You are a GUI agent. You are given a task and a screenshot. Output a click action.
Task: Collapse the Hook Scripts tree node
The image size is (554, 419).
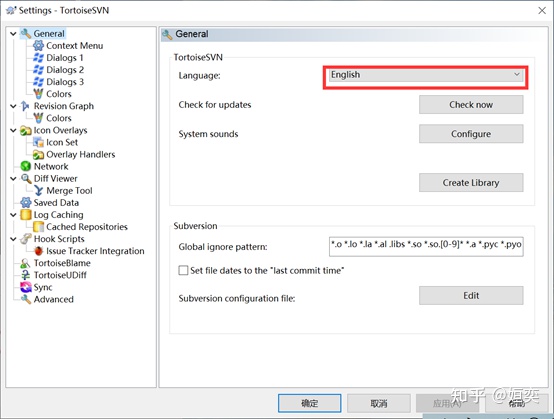[x=13, y=239]
